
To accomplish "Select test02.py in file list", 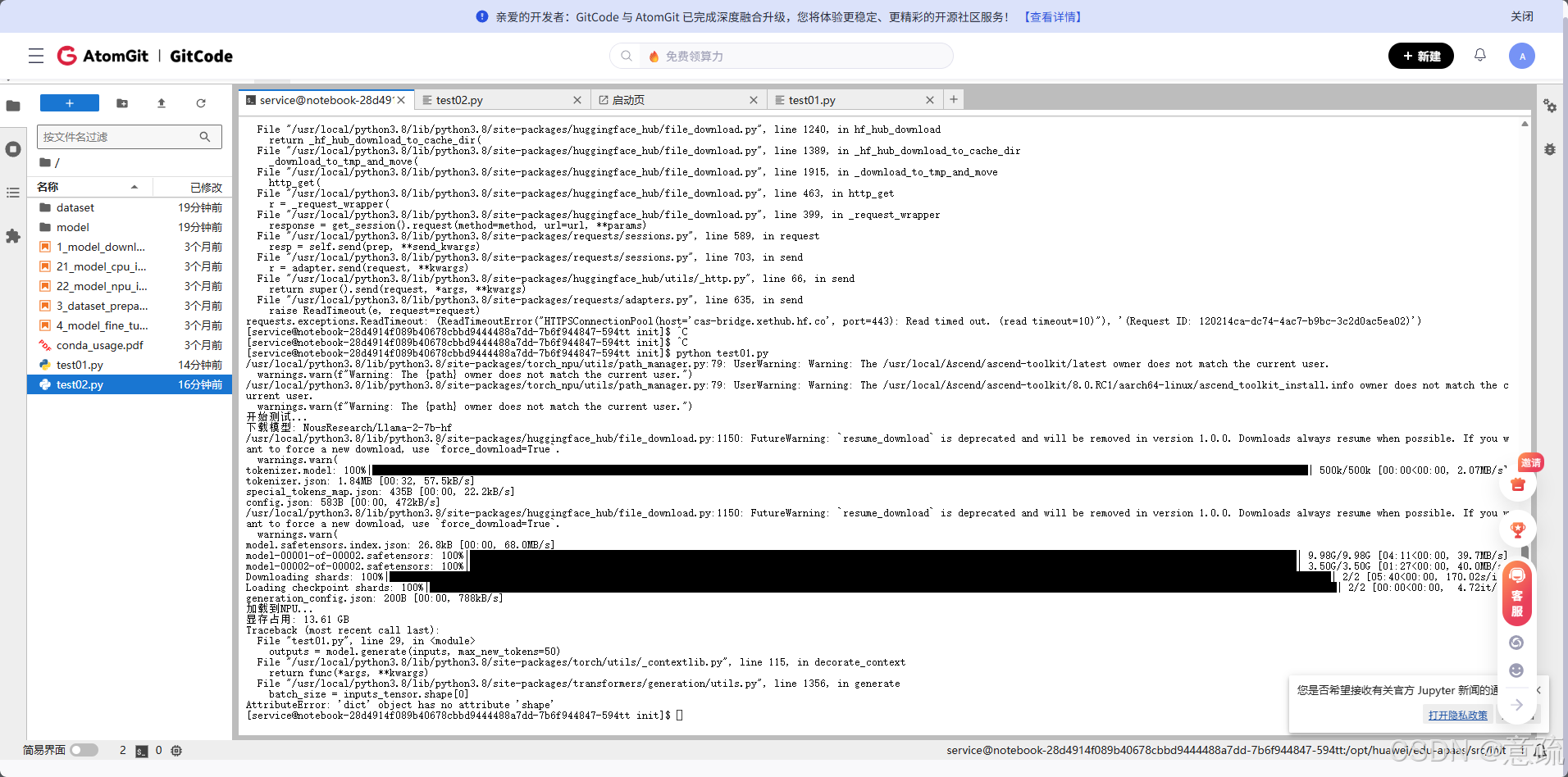I will click(130, 384).
